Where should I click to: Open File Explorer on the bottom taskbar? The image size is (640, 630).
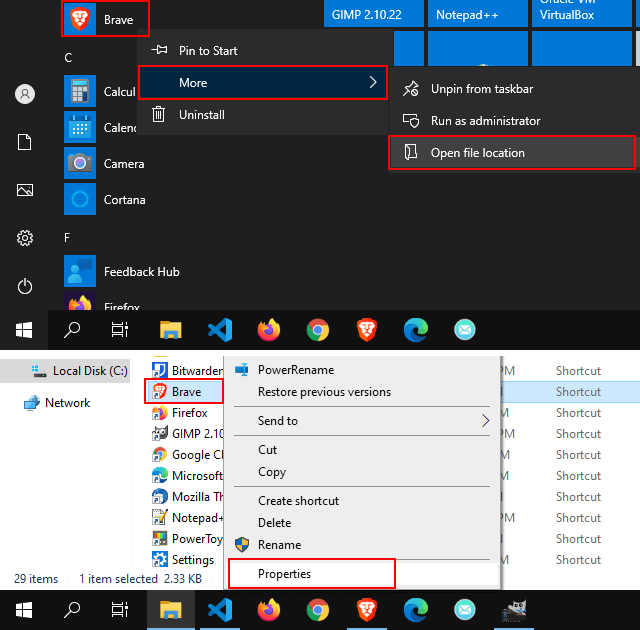click(171, 610)
